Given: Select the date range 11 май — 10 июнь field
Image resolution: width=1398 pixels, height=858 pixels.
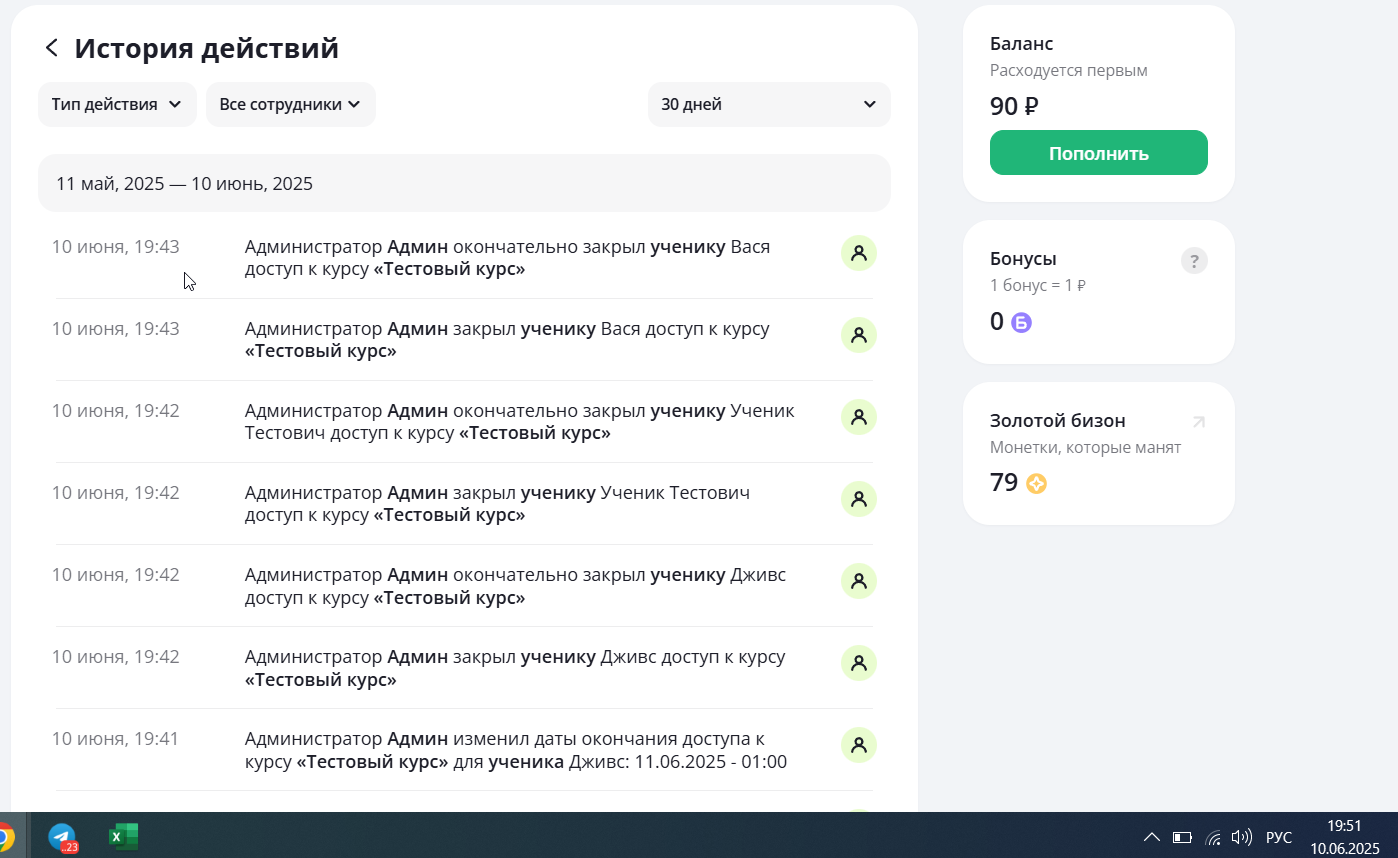Looking at the screenshot, I should (x=464, y=183).
